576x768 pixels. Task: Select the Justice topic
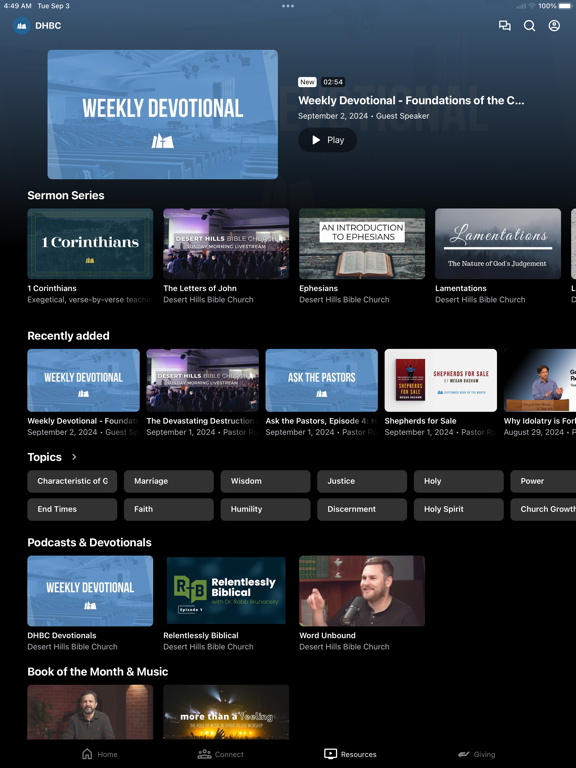coord(362,481)
